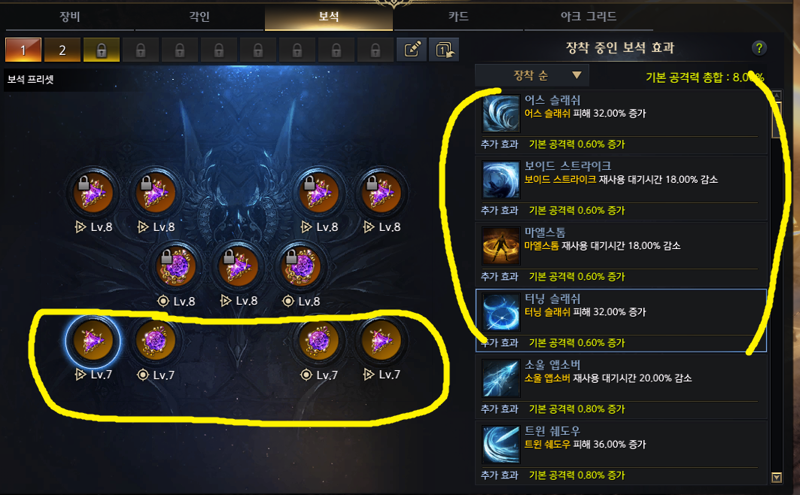800x495 pixels.
Task: Click the scrollbar down arrow in effects list
Action: (x=777, y=478)
